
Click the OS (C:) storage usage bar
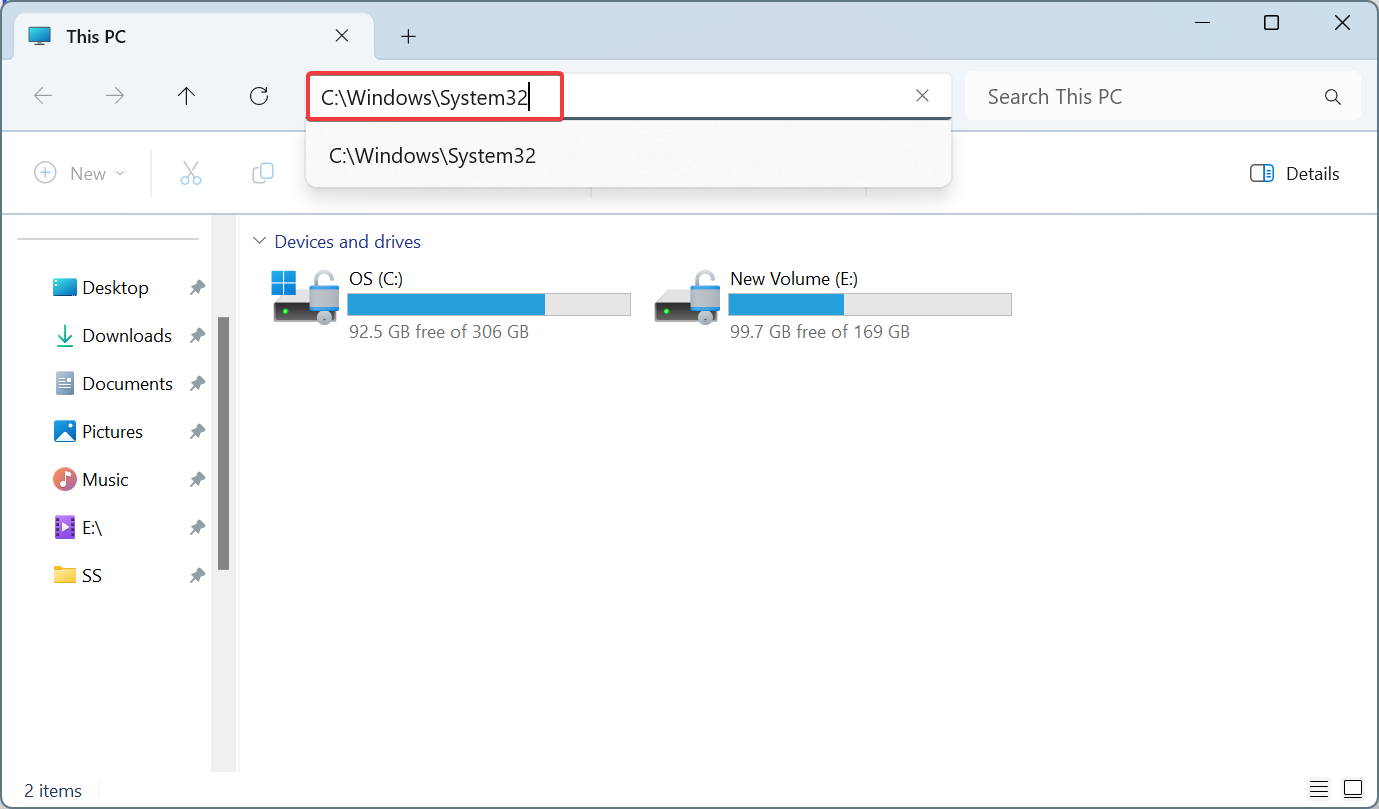click(489, 305)
